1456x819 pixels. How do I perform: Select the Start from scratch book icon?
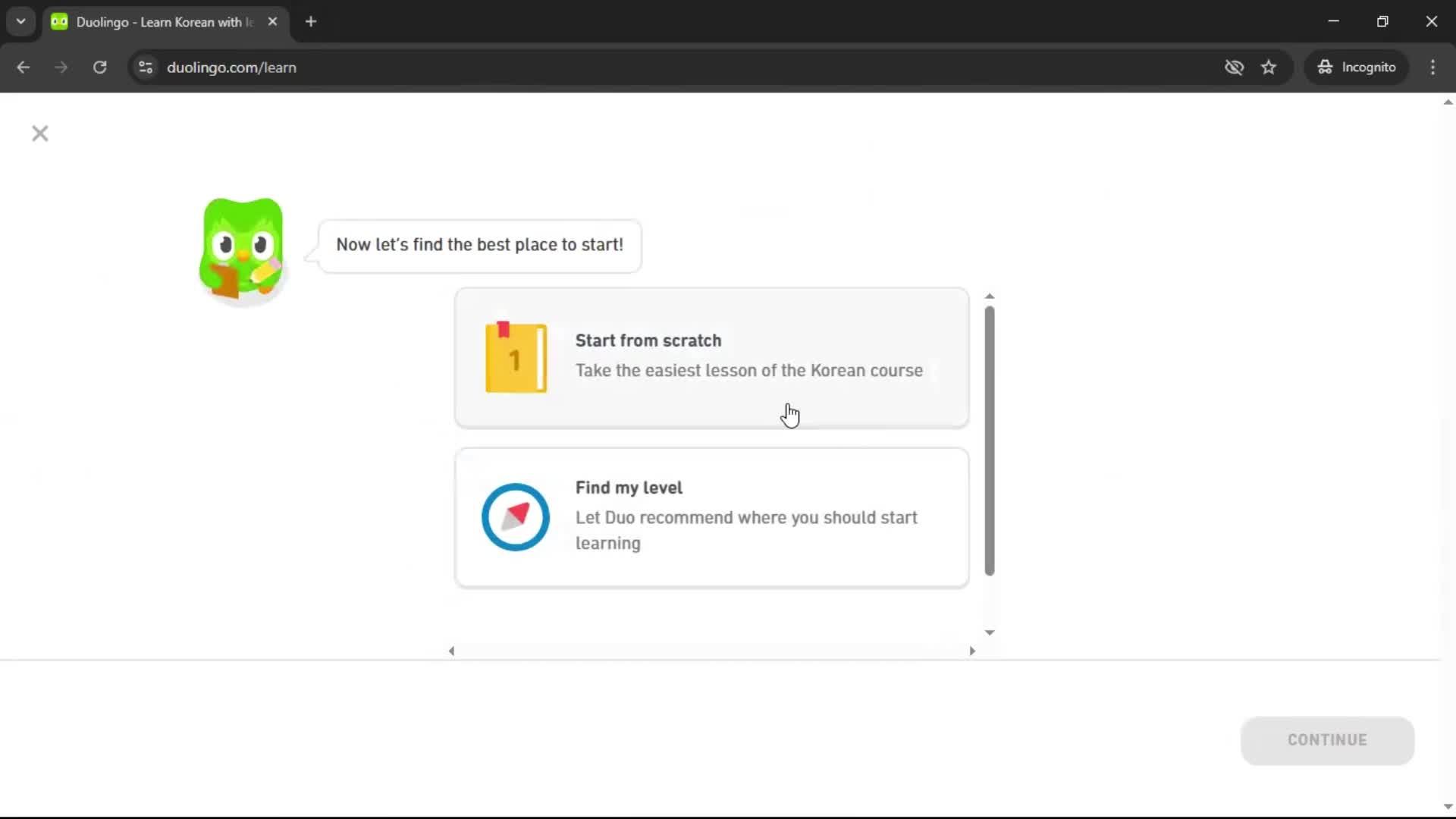point(515,357)
